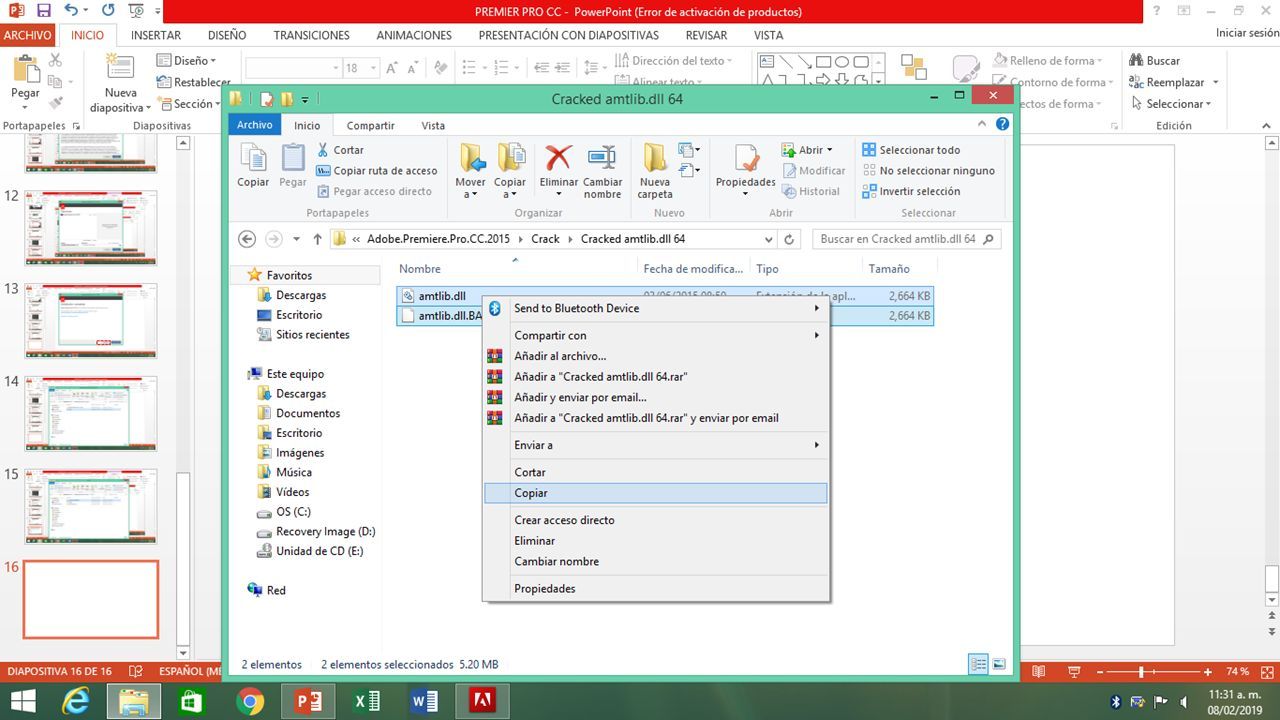Click Buscar in PowerPoint Edición group
The height and width of the screenshot is (720, 1280).
1155,61
